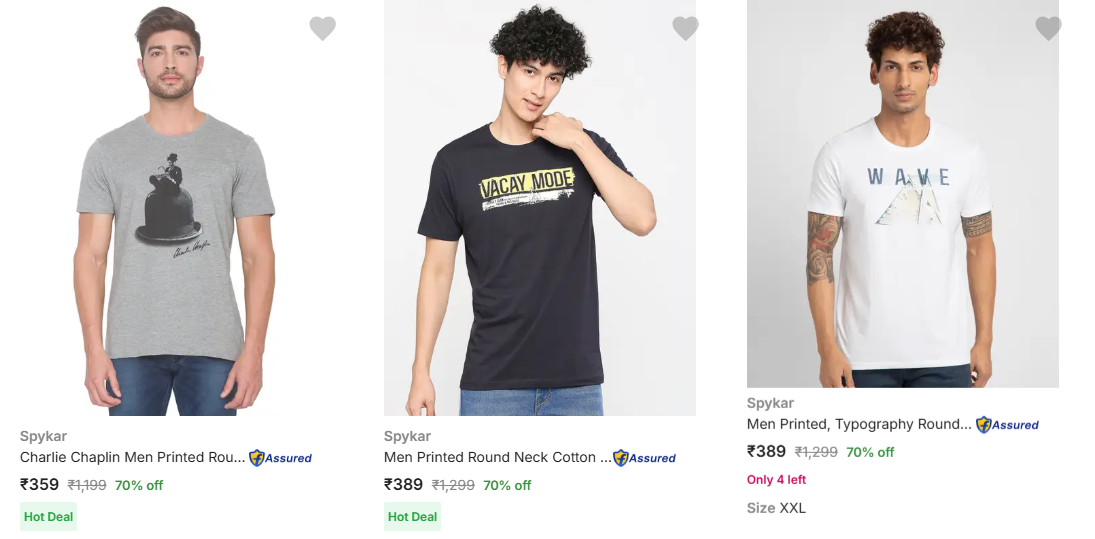Click the Hot Deal tag under the Vacay Mode tee
1095x539 pixels.
[412, 517]
